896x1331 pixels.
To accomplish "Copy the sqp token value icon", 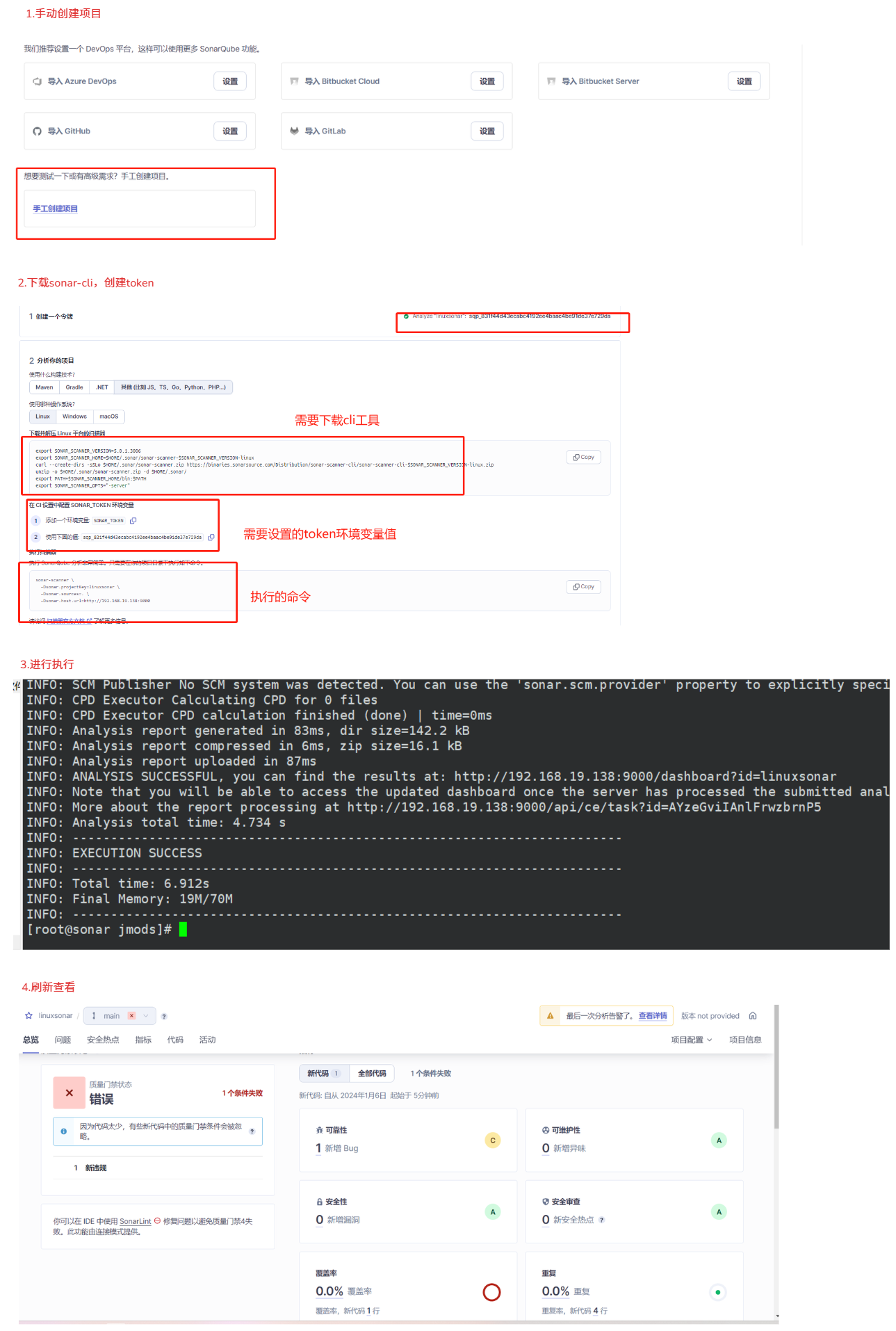I will pyautogui.click(x=211, y=537).
